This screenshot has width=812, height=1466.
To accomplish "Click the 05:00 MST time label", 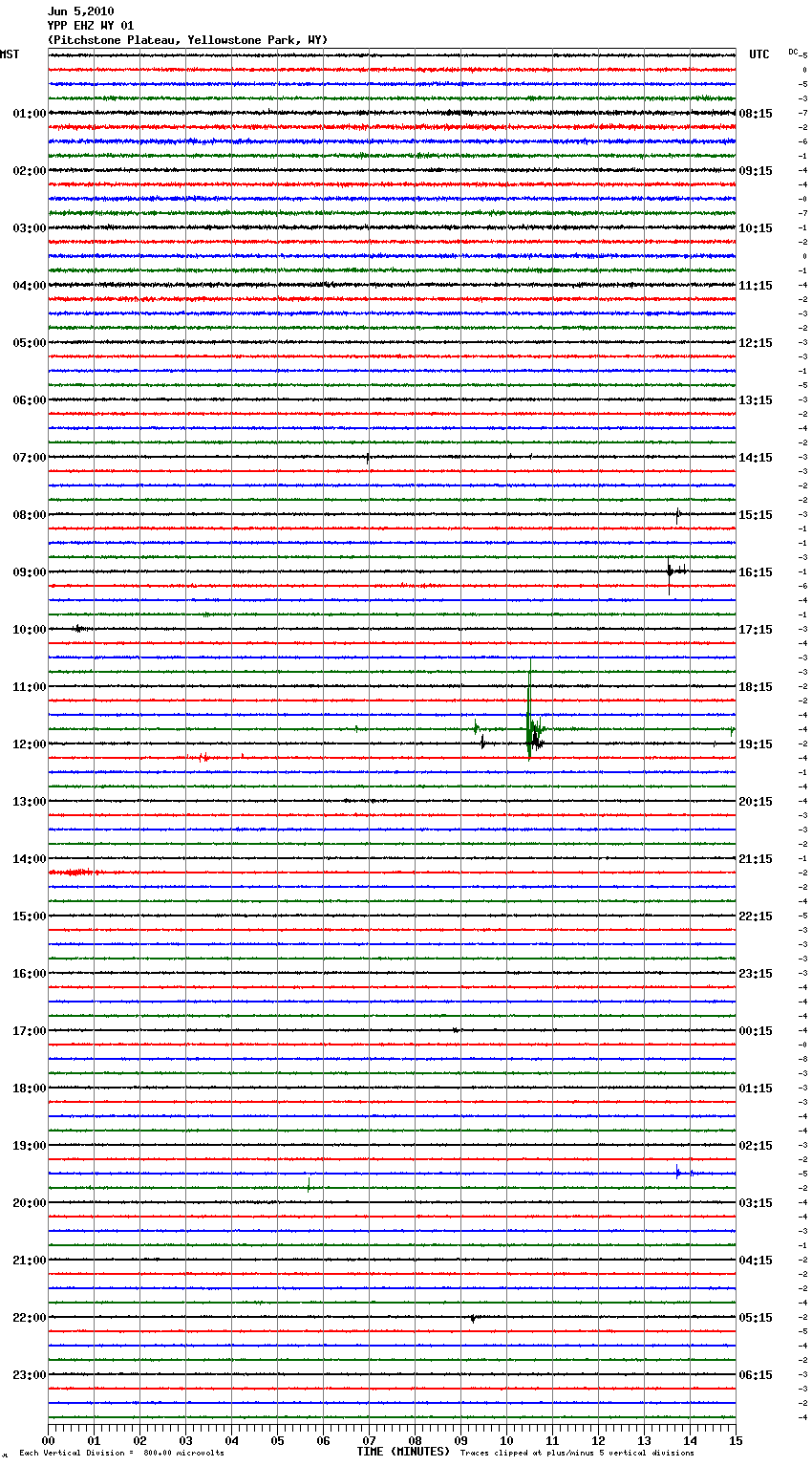I will click(x=29, y=343).
